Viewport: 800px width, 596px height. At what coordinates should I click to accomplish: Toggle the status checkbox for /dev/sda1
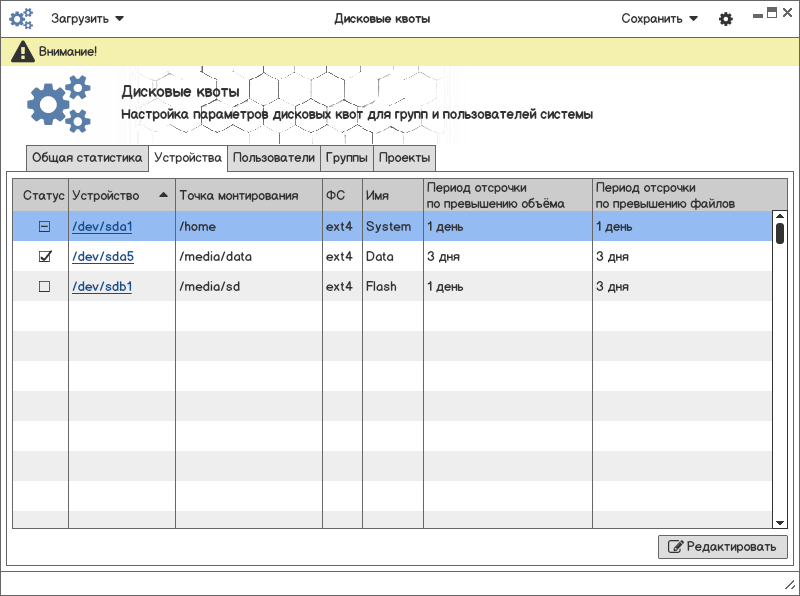44,227
